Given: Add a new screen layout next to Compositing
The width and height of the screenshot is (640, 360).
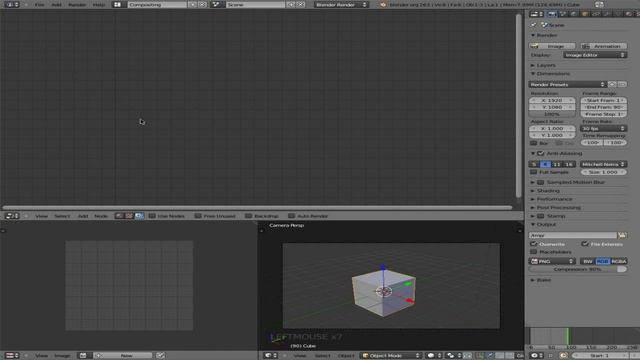Looking at the screenshot, I should click(192, 4).
